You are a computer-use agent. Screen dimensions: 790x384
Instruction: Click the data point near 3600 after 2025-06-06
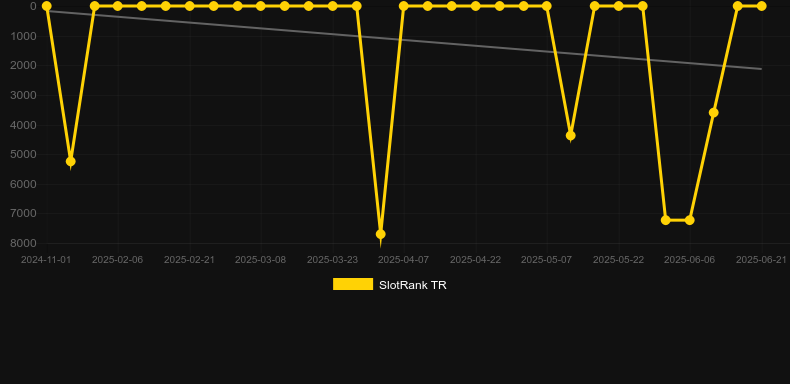713,112
